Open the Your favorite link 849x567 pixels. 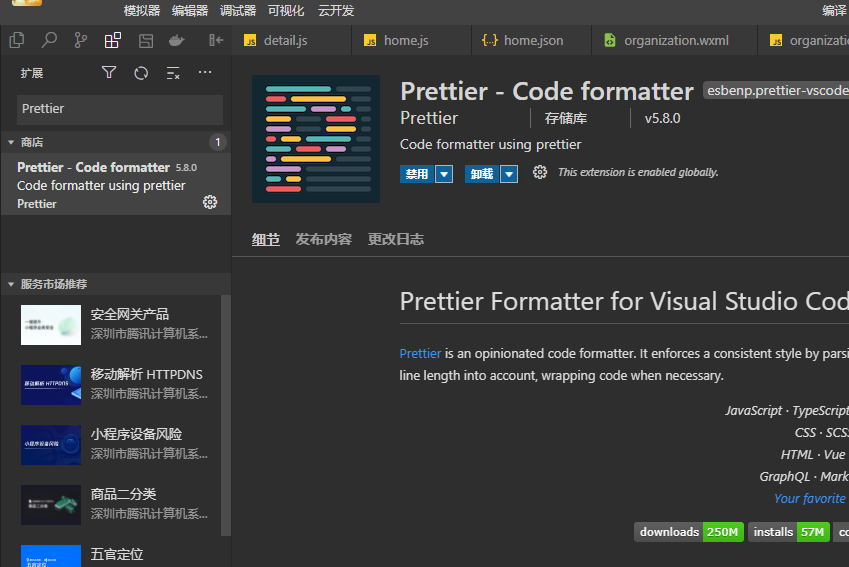pyautogui.click(x=810, y=499)
